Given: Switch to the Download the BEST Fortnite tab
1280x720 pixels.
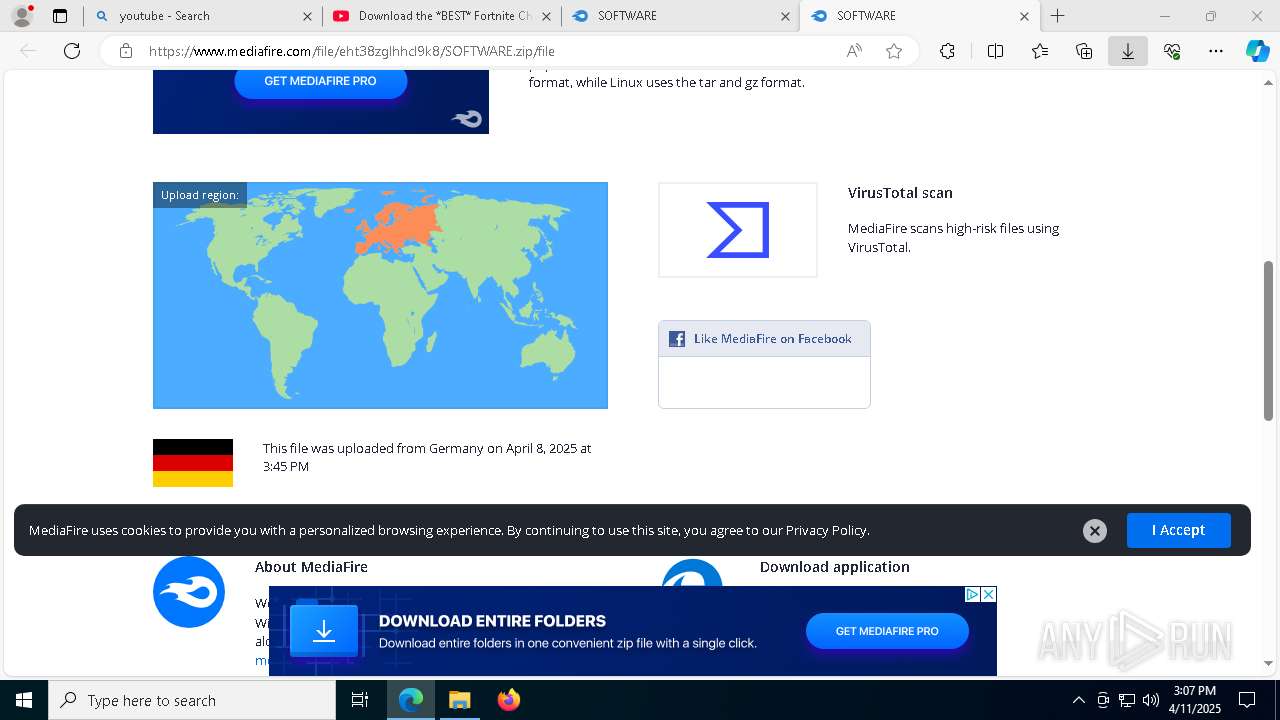Looking at the screenshot, I should (x=440, y=16).
